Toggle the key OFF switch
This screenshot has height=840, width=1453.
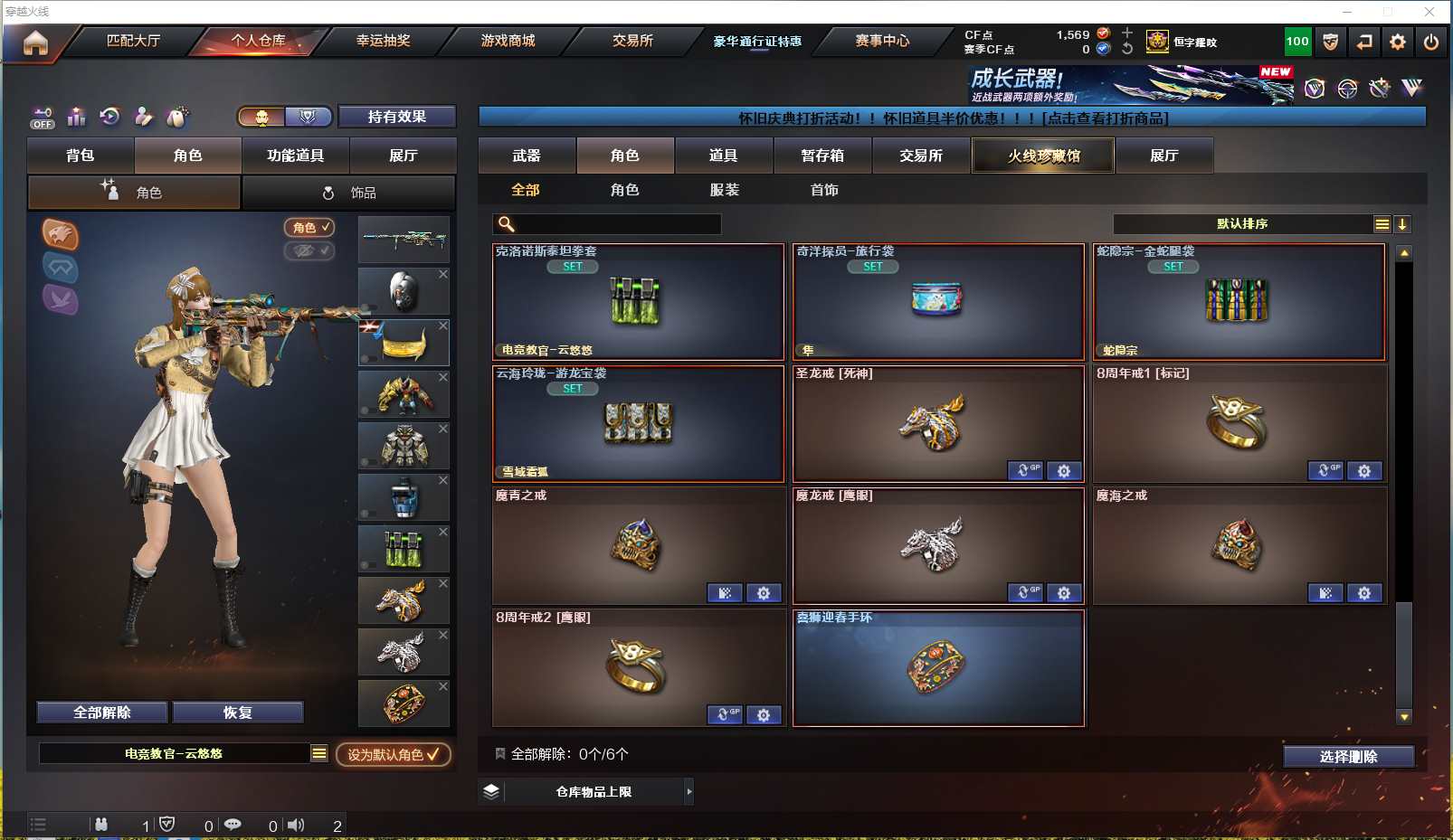coord(43,118)
